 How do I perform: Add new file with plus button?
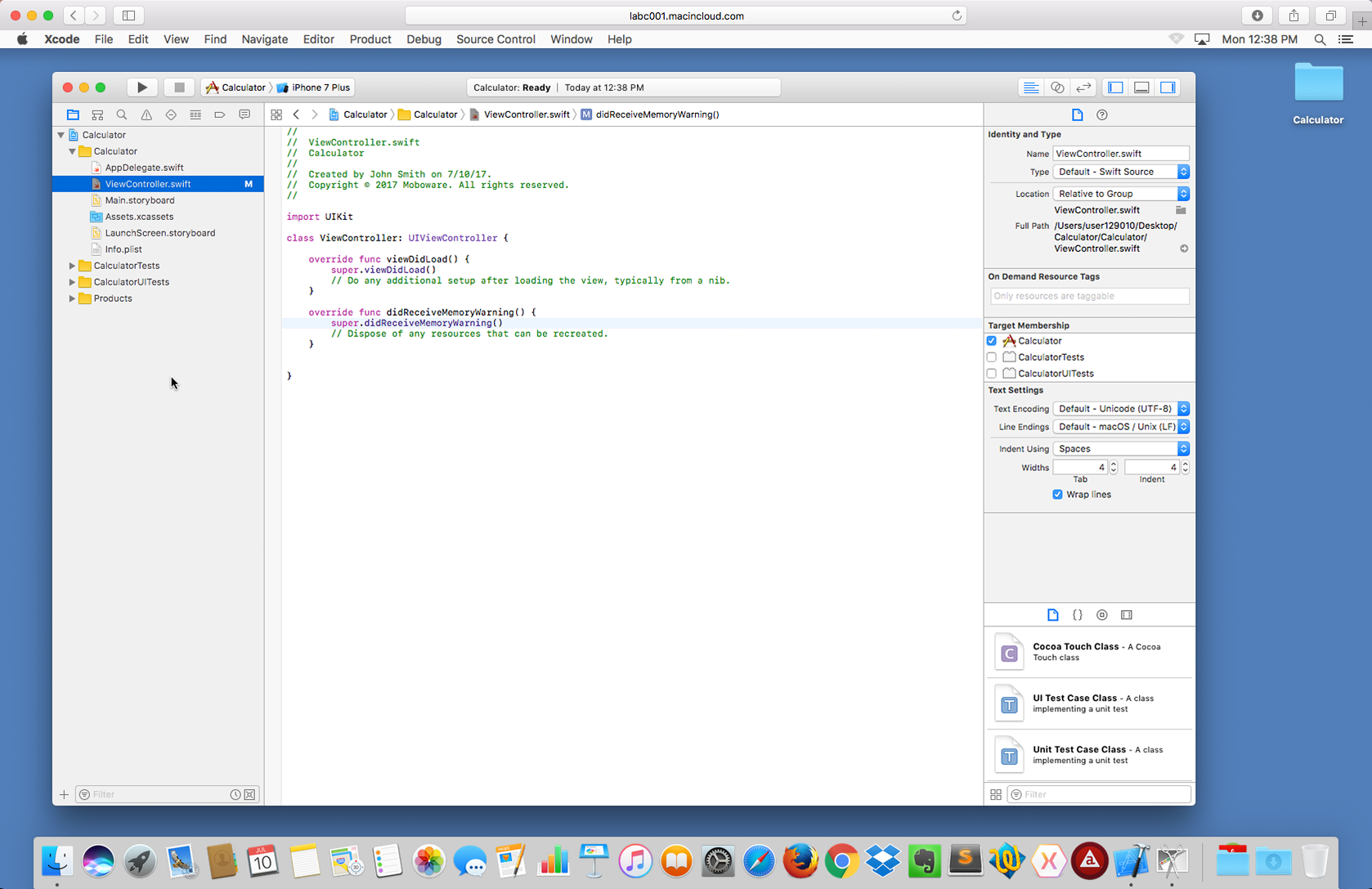coord(64,794)
